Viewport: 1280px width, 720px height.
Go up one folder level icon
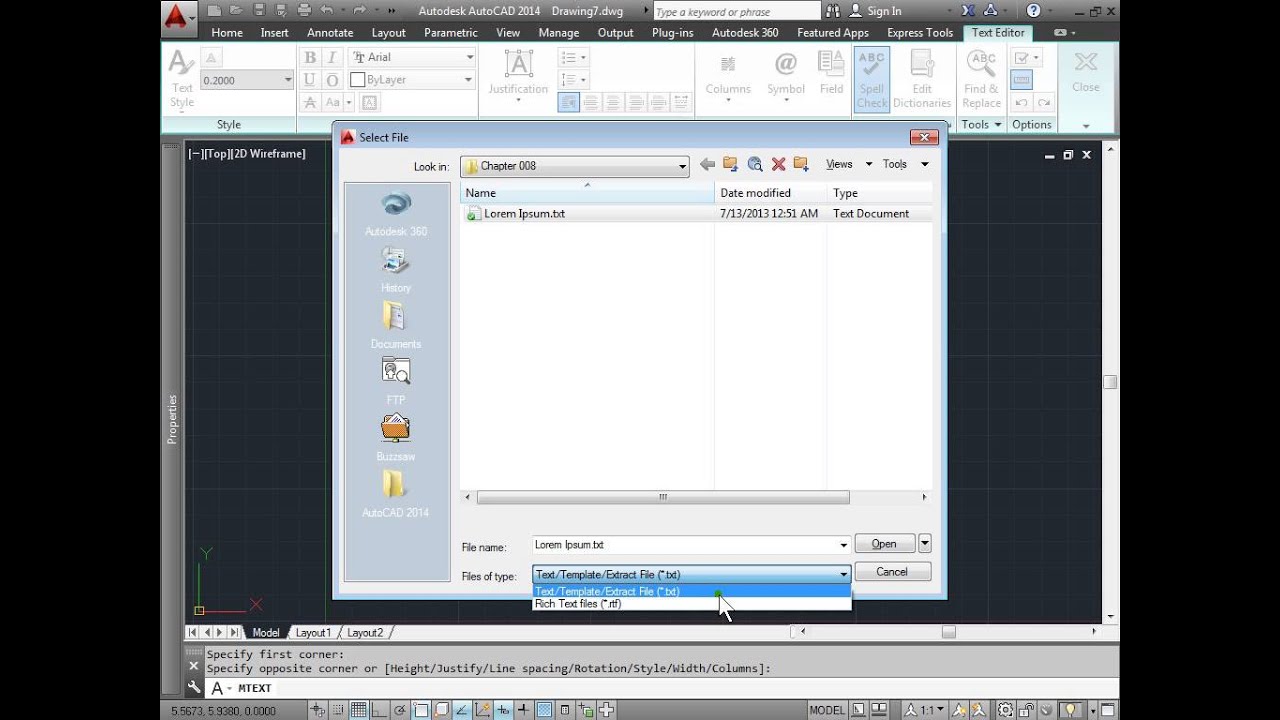click(x=731, y=165)
